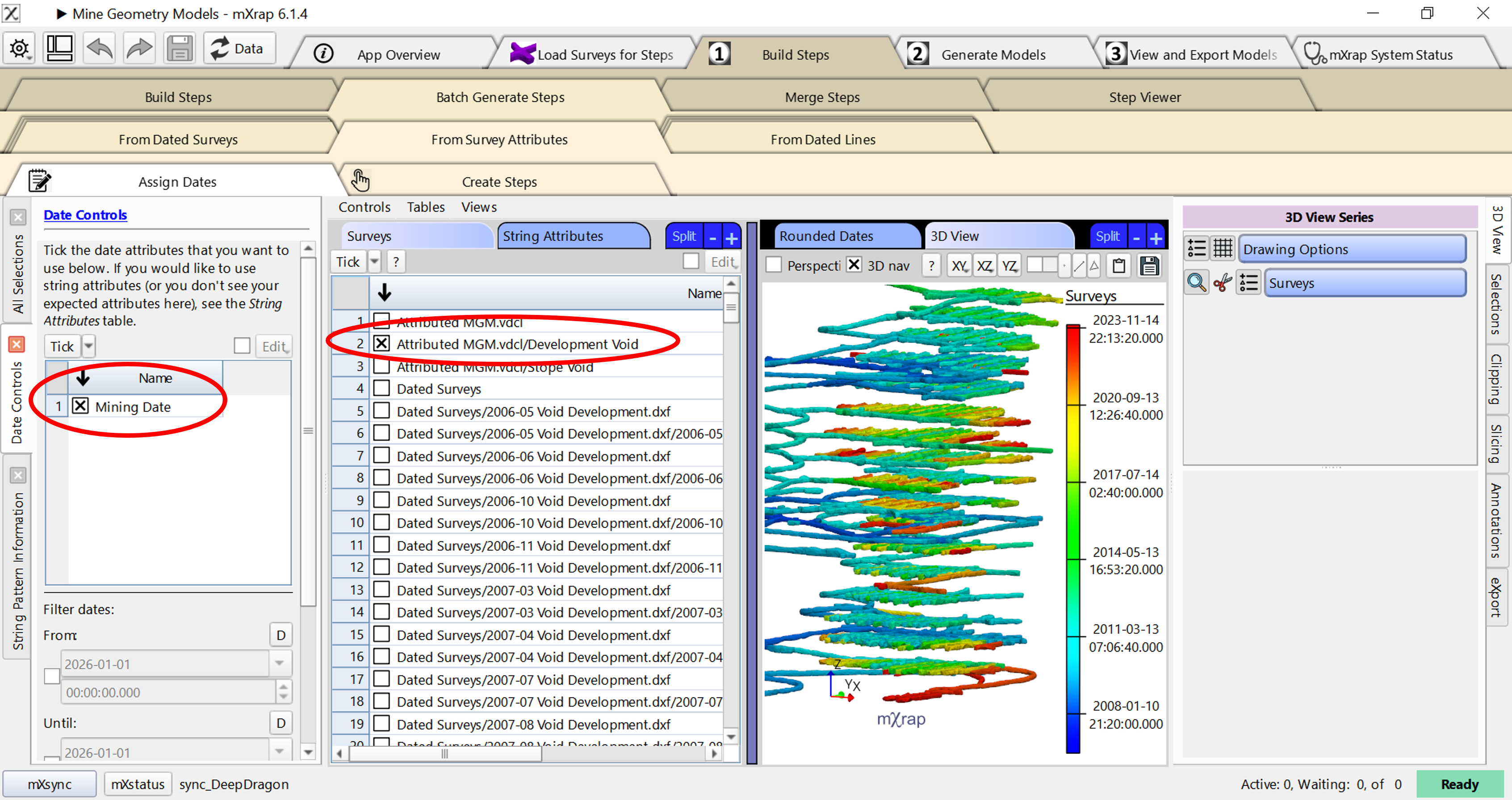Click the mXsync button
Image resolution: width=1512 pixels, height=800 pixels.
pos(49,784)
